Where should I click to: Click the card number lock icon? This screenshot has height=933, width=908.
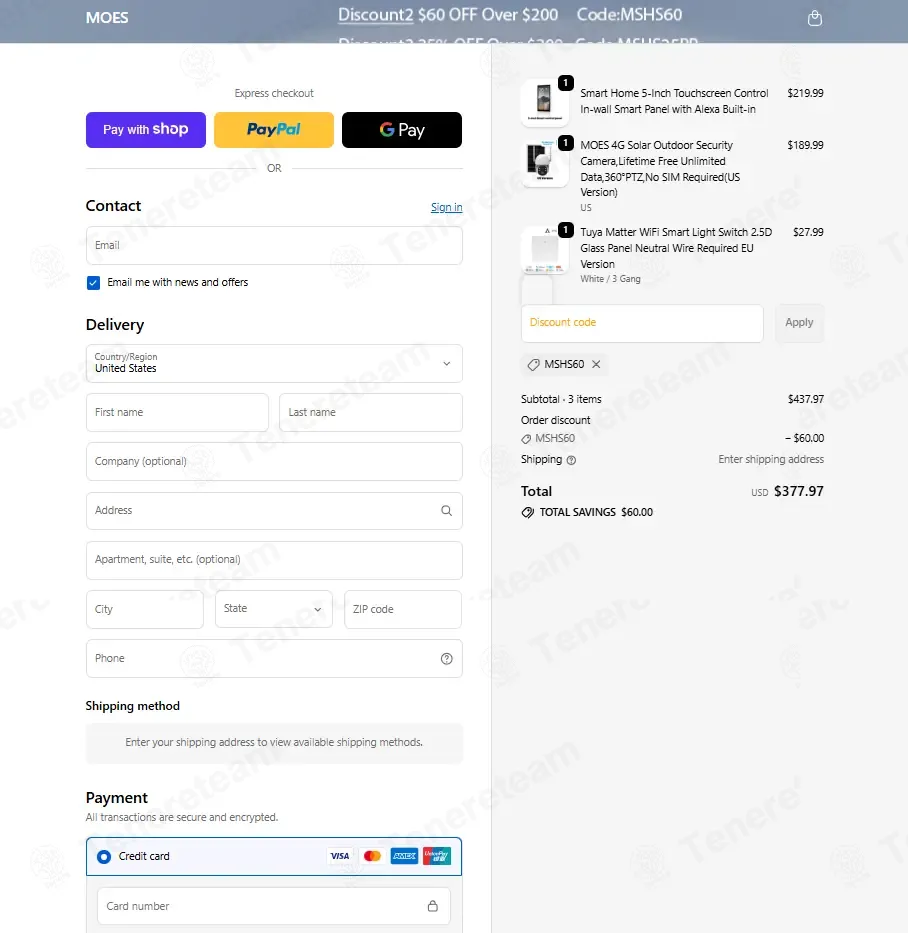tap(433, 906)
